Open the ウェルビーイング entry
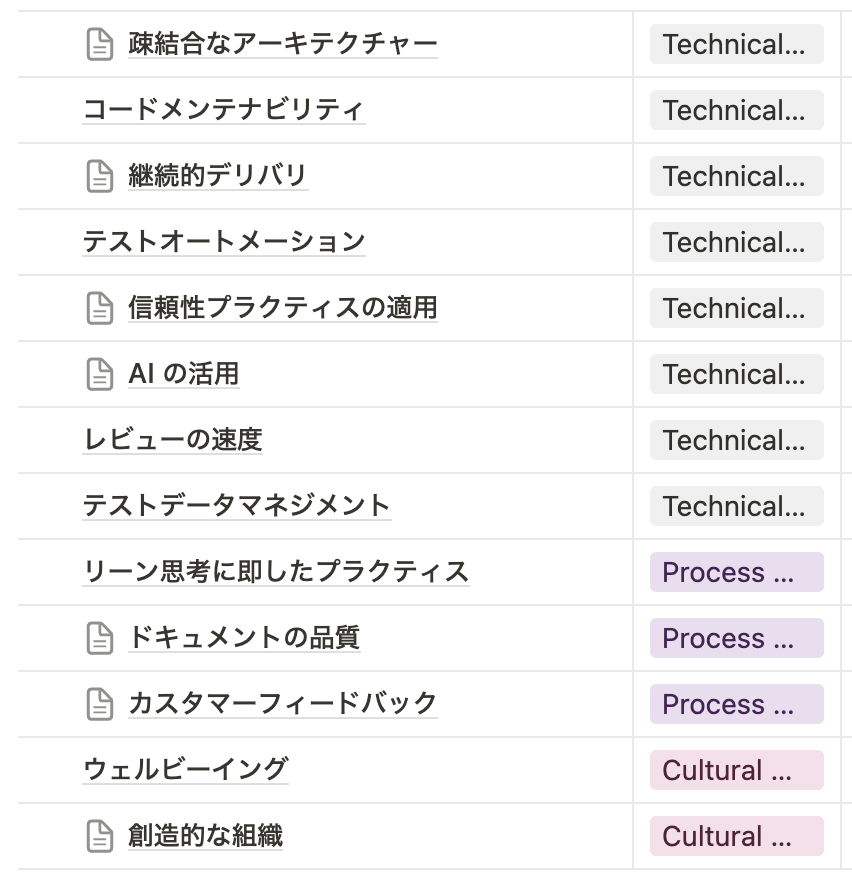Viewport: 852px width, 874px height. pyautogui.click(x=185, y=770)
